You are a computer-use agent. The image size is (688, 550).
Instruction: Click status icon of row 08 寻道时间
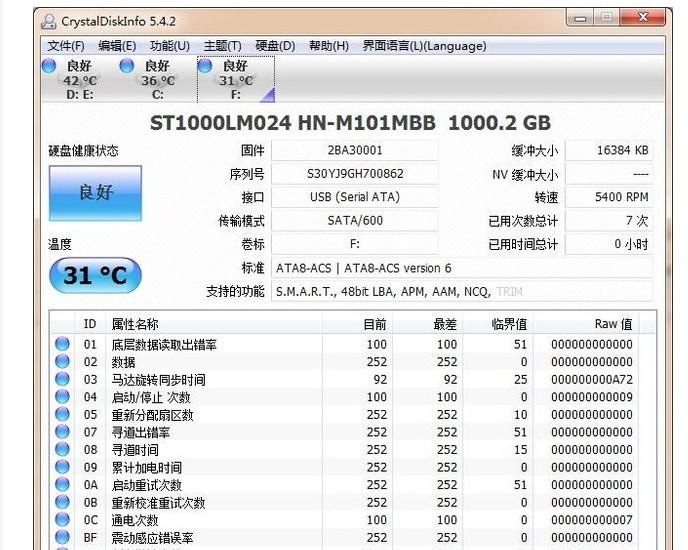pyautogui.click(x=62, y=449)
